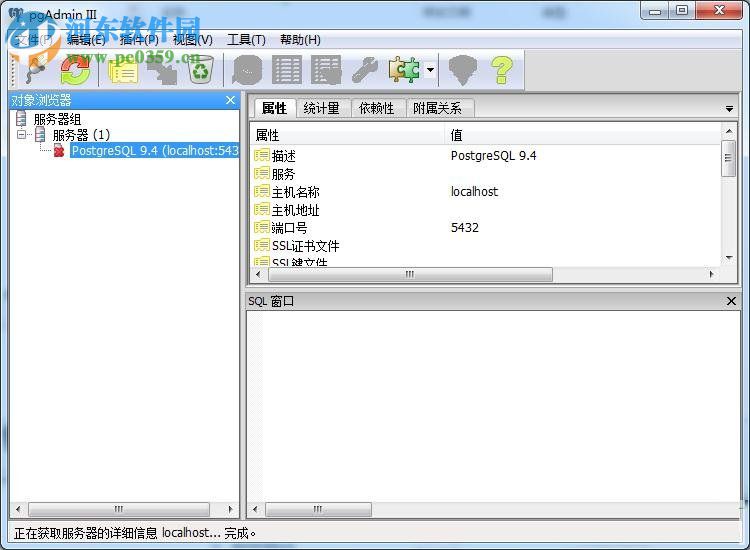This screenshot has width=750, height=550.
Task: Click the add server connection plug icon
Action: click(35, 70)
